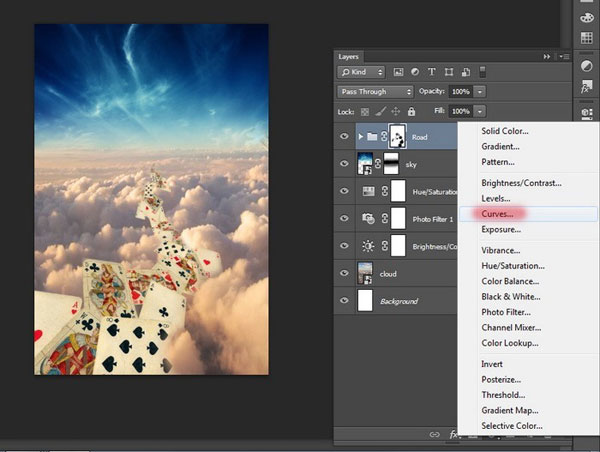
Task: Lock all padlock icon
Action: (x=411, y=111)
